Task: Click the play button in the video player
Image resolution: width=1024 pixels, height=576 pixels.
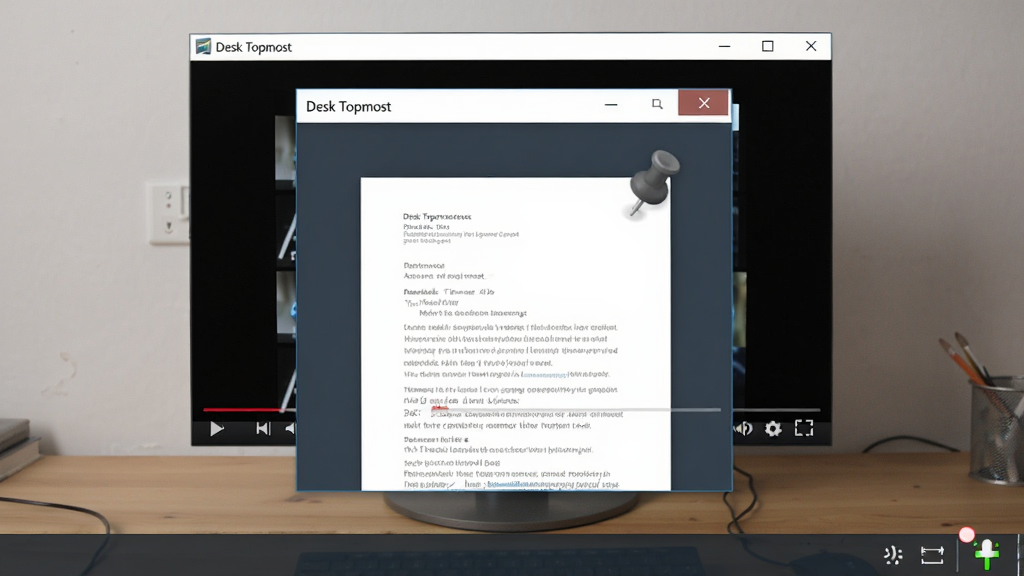Action: point(217,428)
